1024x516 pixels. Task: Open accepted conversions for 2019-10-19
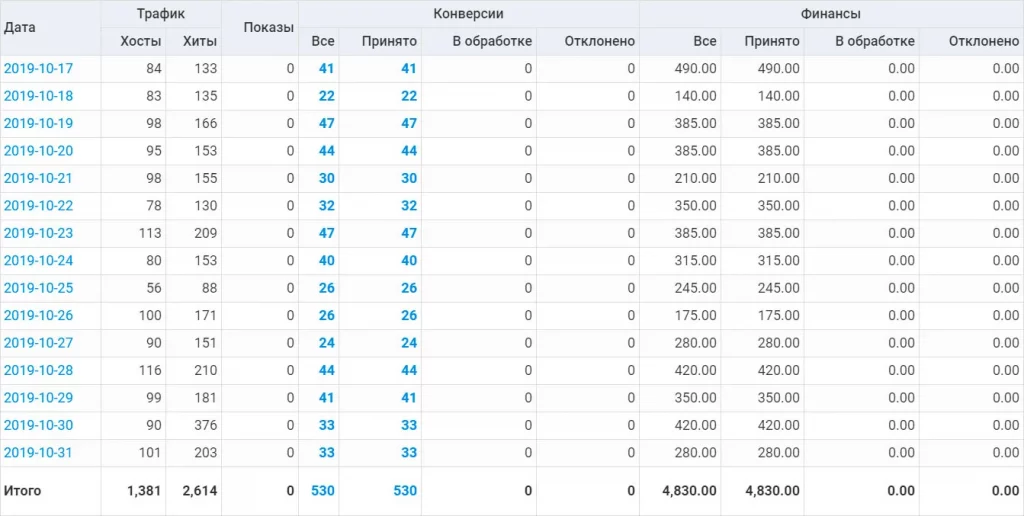pyautogui.click(x=408, y=124)
